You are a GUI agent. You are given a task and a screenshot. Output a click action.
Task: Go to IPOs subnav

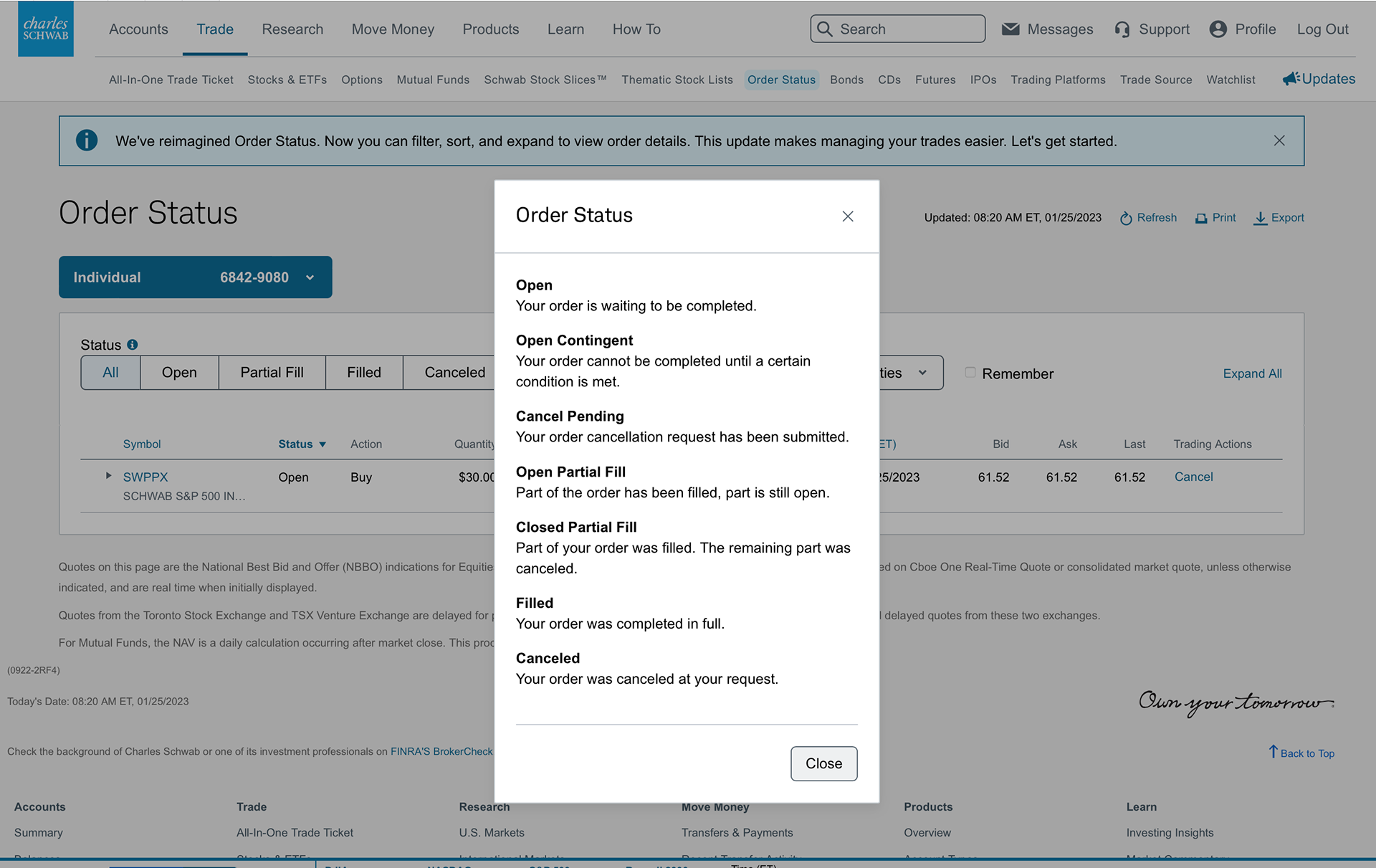click(x=983, y=80)
